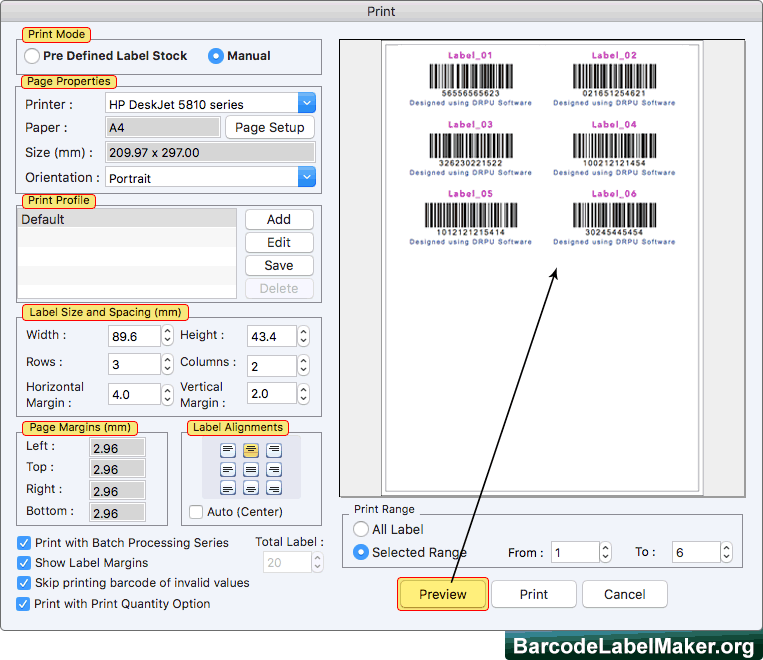
Task: Adjust the To range stepper
Action: pos(727,552)
